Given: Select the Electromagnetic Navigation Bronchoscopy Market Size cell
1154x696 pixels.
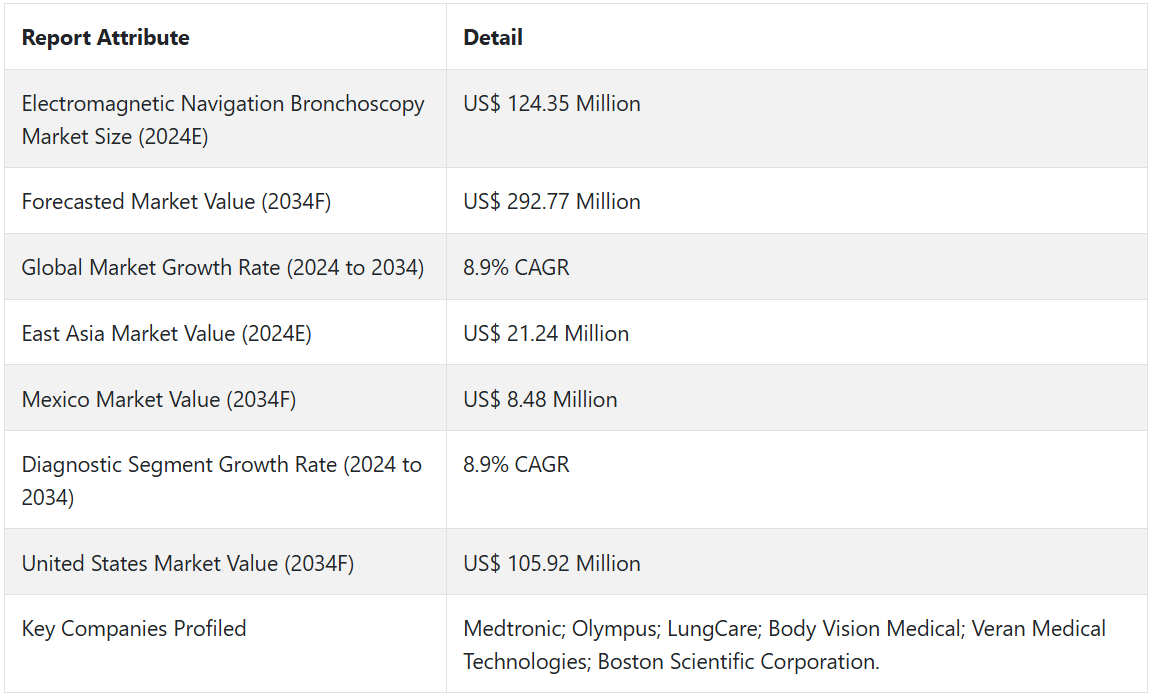Looking at the screenshot, I should click(x=223, y=120).
